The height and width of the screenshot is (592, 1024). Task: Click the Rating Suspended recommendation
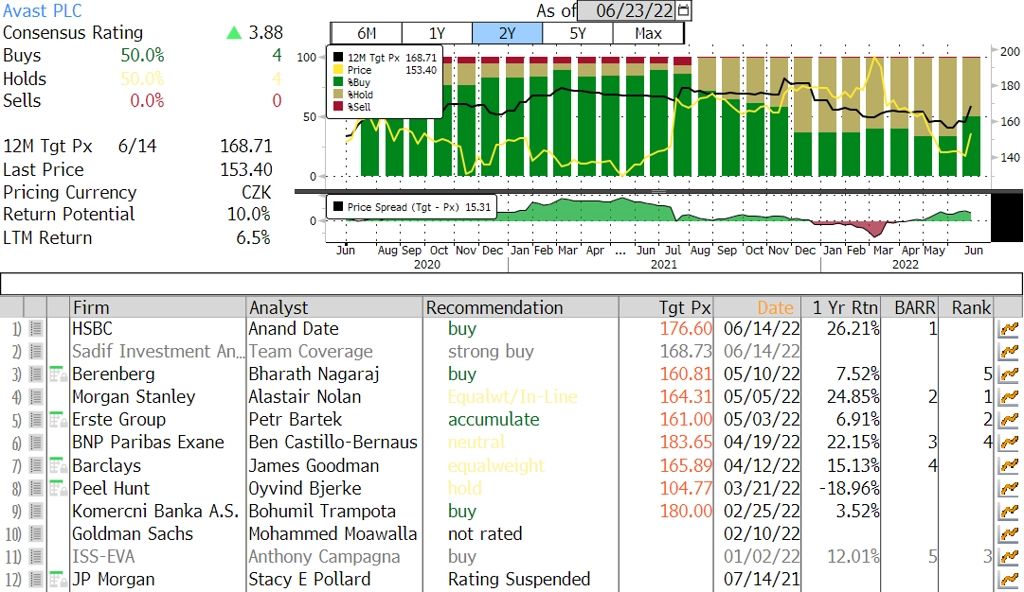pos(519,579)
